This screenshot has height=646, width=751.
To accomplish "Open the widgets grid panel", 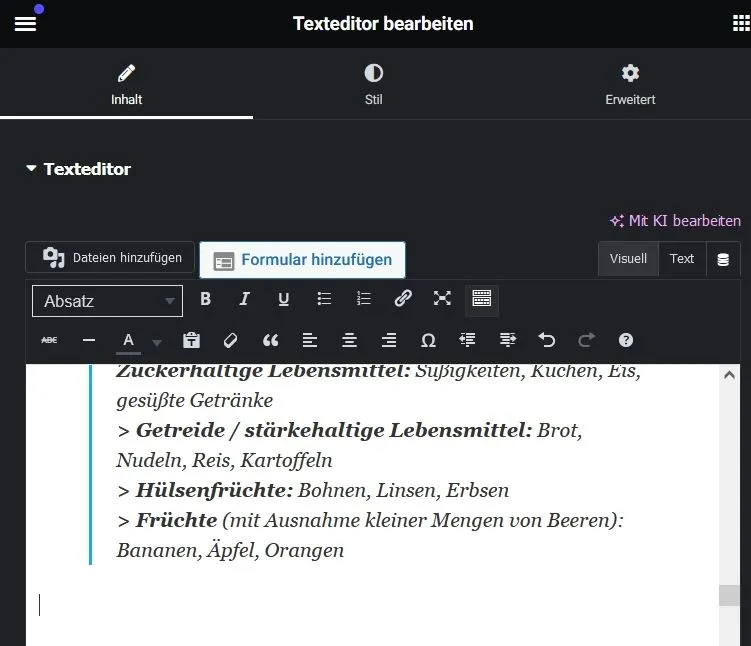I will click(x=741, y=23).
